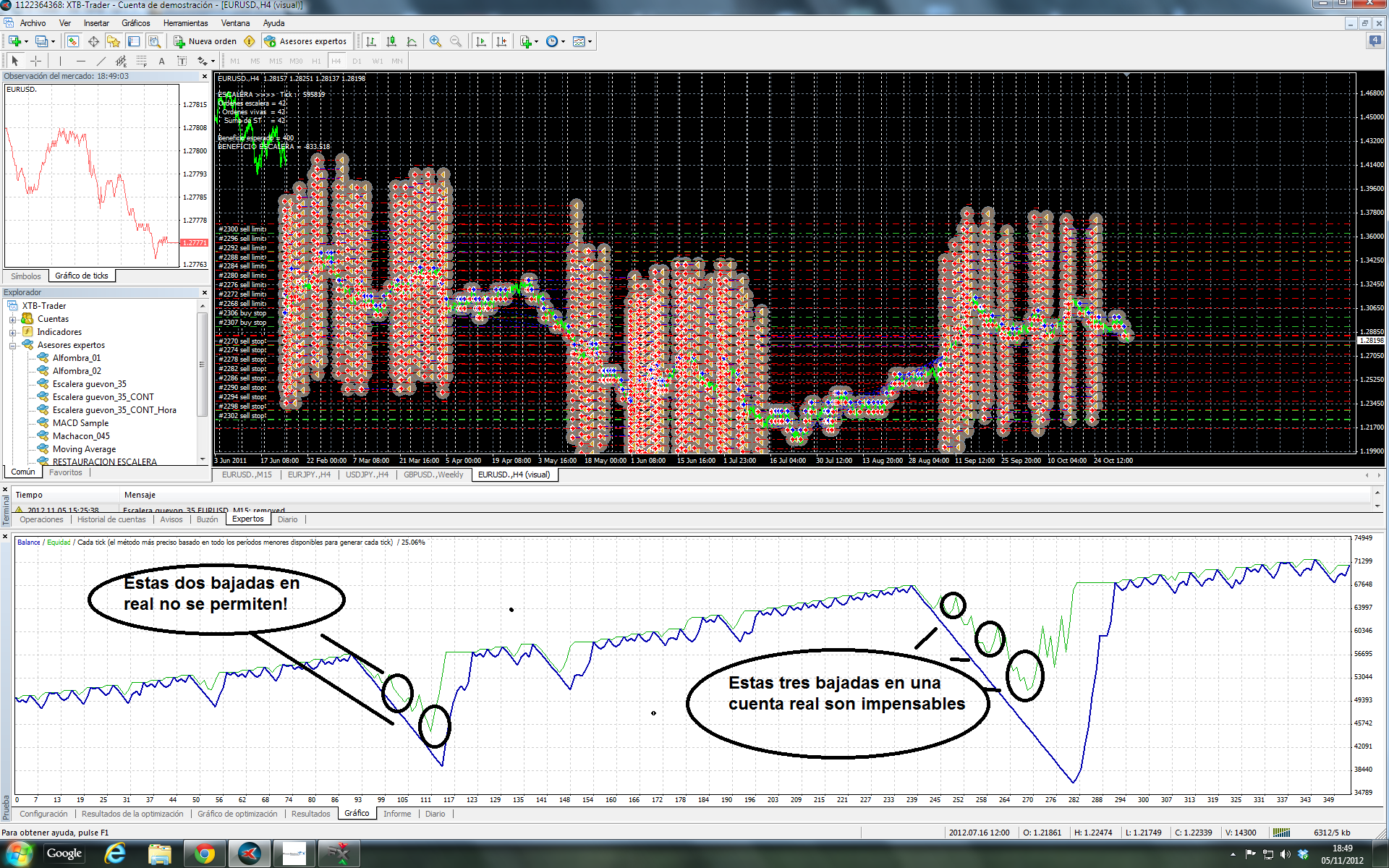Open the Herramientas menu
Image resolution: width=1389 pixels, height=868 pixels.
coord(185,23)
